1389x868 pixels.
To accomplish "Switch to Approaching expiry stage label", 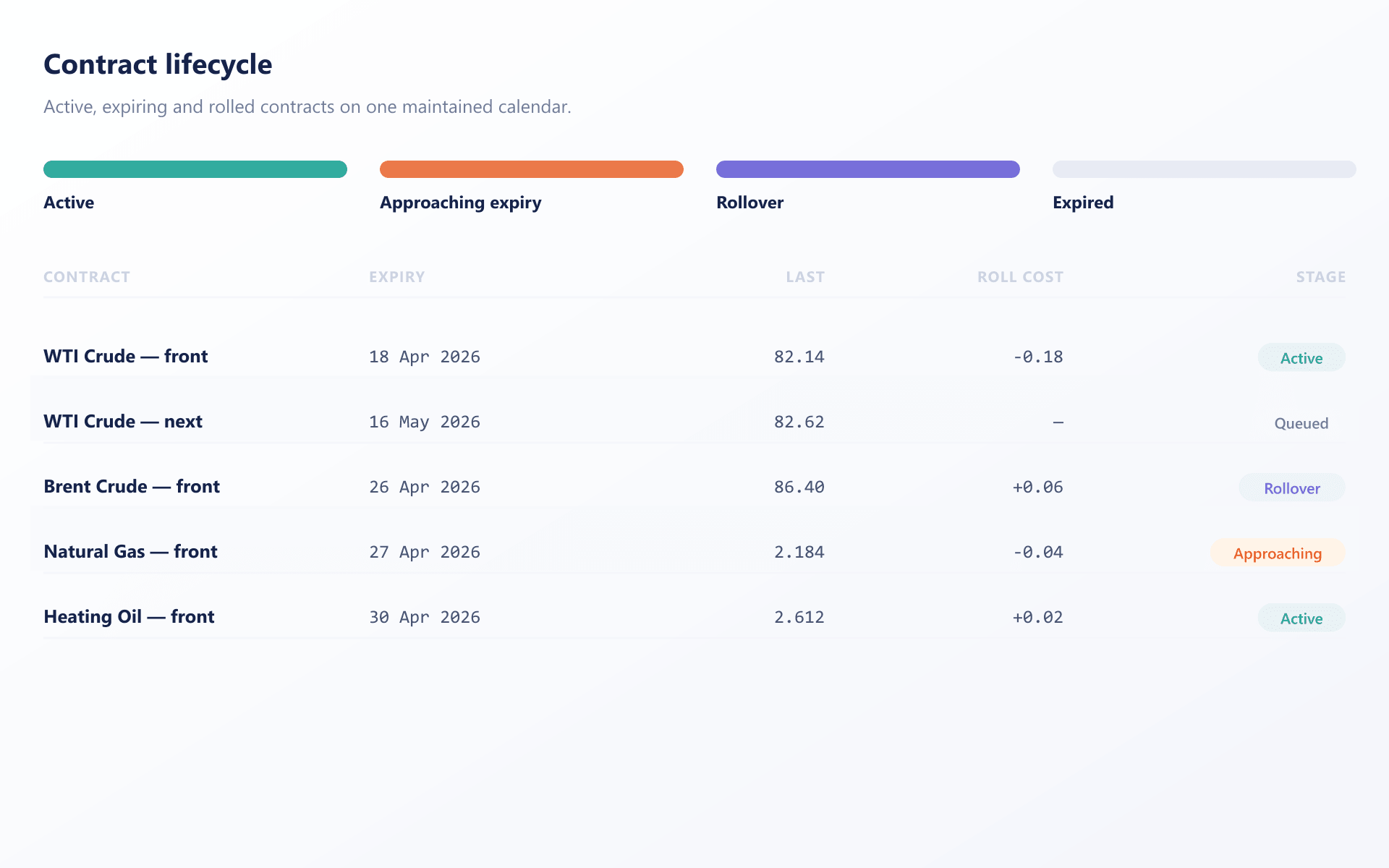I will click(461, 203).
